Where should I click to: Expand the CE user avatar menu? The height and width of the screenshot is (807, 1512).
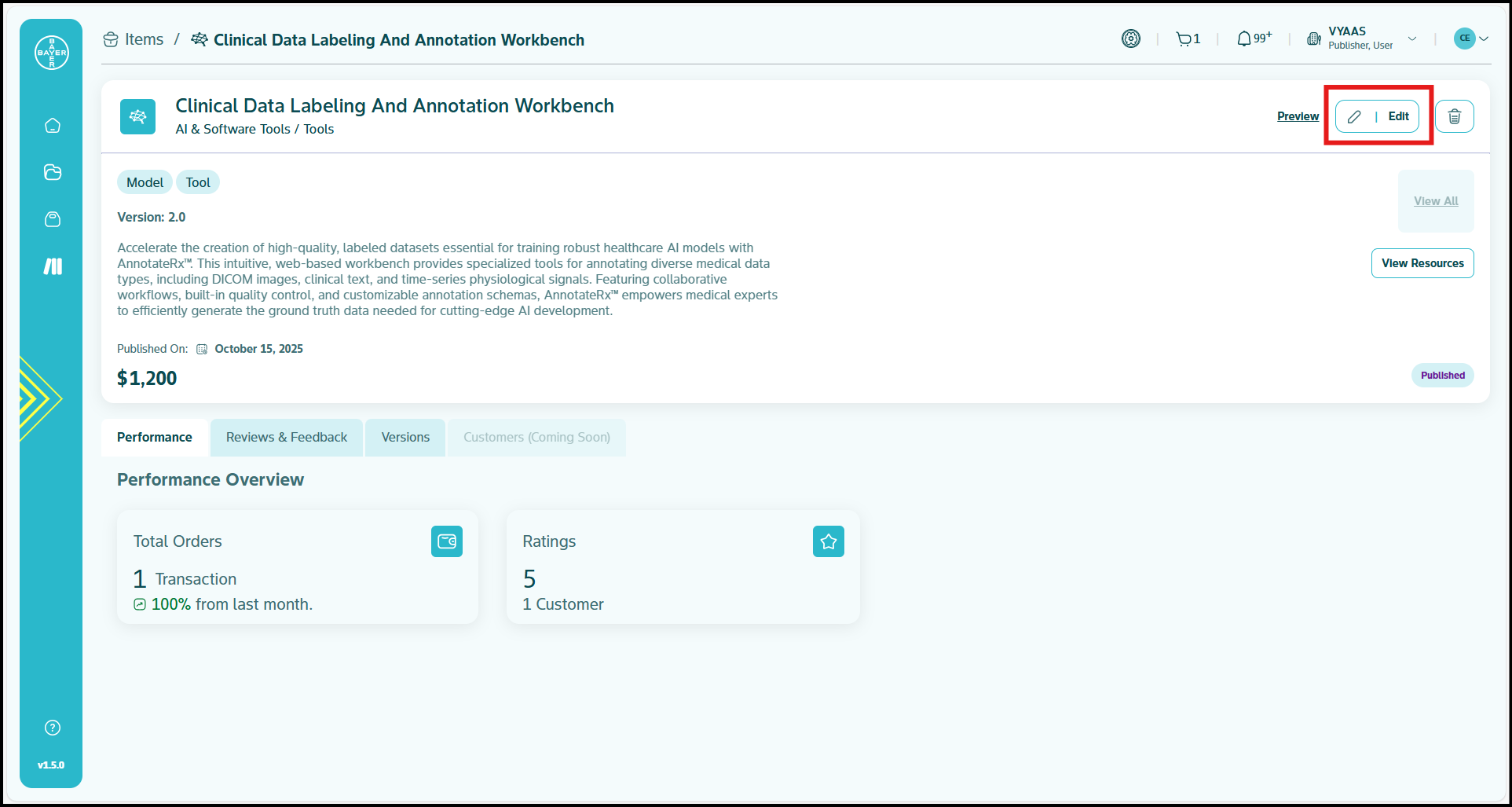[1471, 39]
